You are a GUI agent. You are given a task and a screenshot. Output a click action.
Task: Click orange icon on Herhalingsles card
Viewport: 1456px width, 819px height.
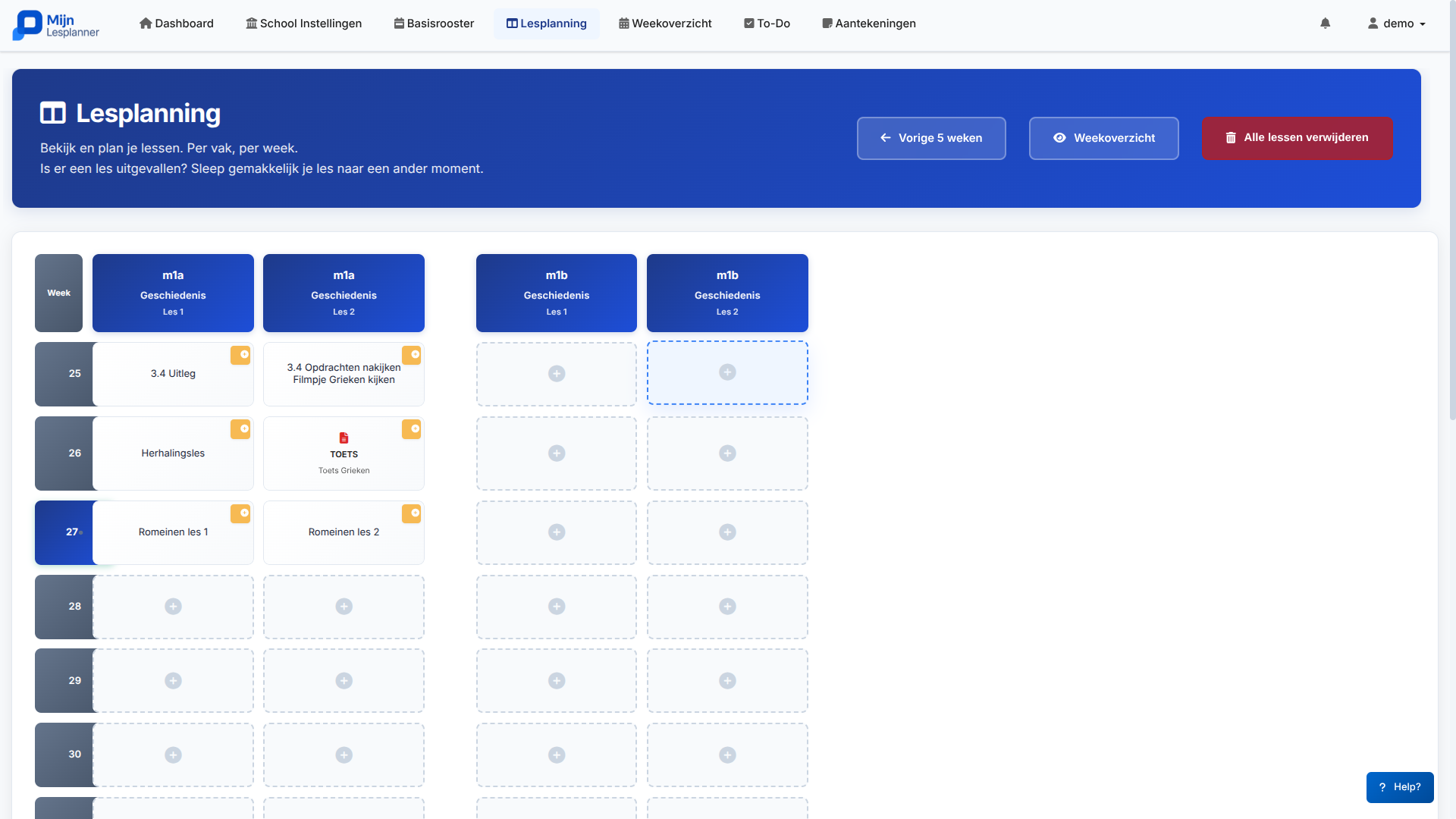[x=240, y=429]
